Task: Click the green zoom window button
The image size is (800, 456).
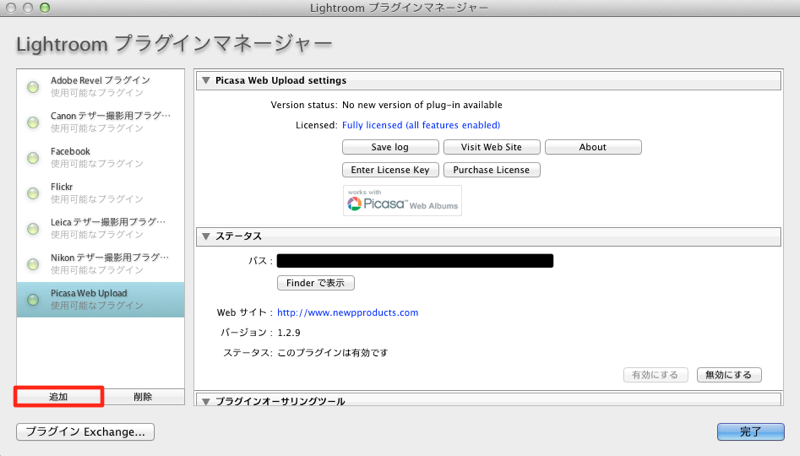Action: tap(45, 8)
